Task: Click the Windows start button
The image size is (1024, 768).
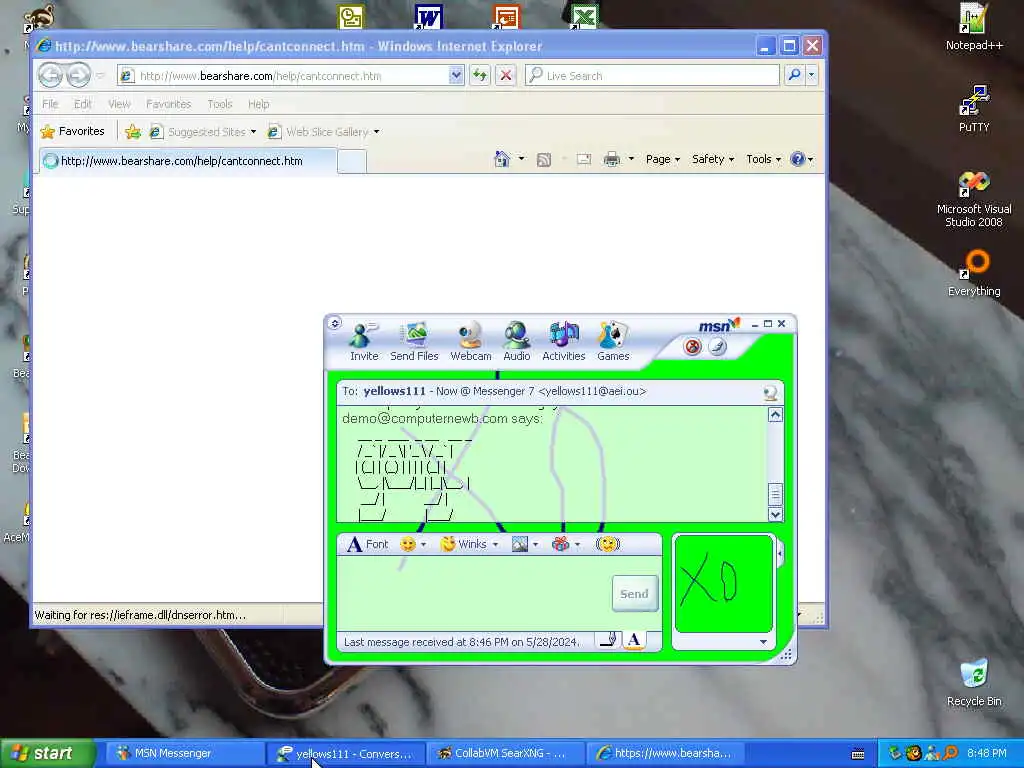Action: click(x=47, y=754)
